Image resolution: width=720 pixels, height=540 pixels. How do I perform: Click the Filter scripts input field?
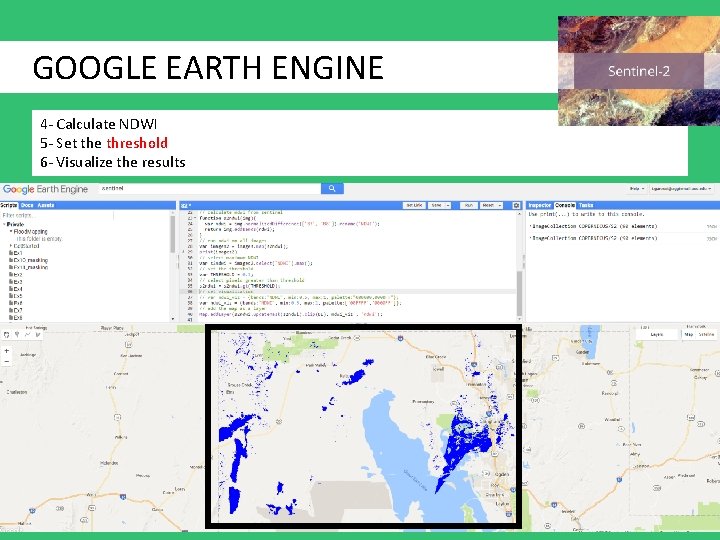(57, 215)
